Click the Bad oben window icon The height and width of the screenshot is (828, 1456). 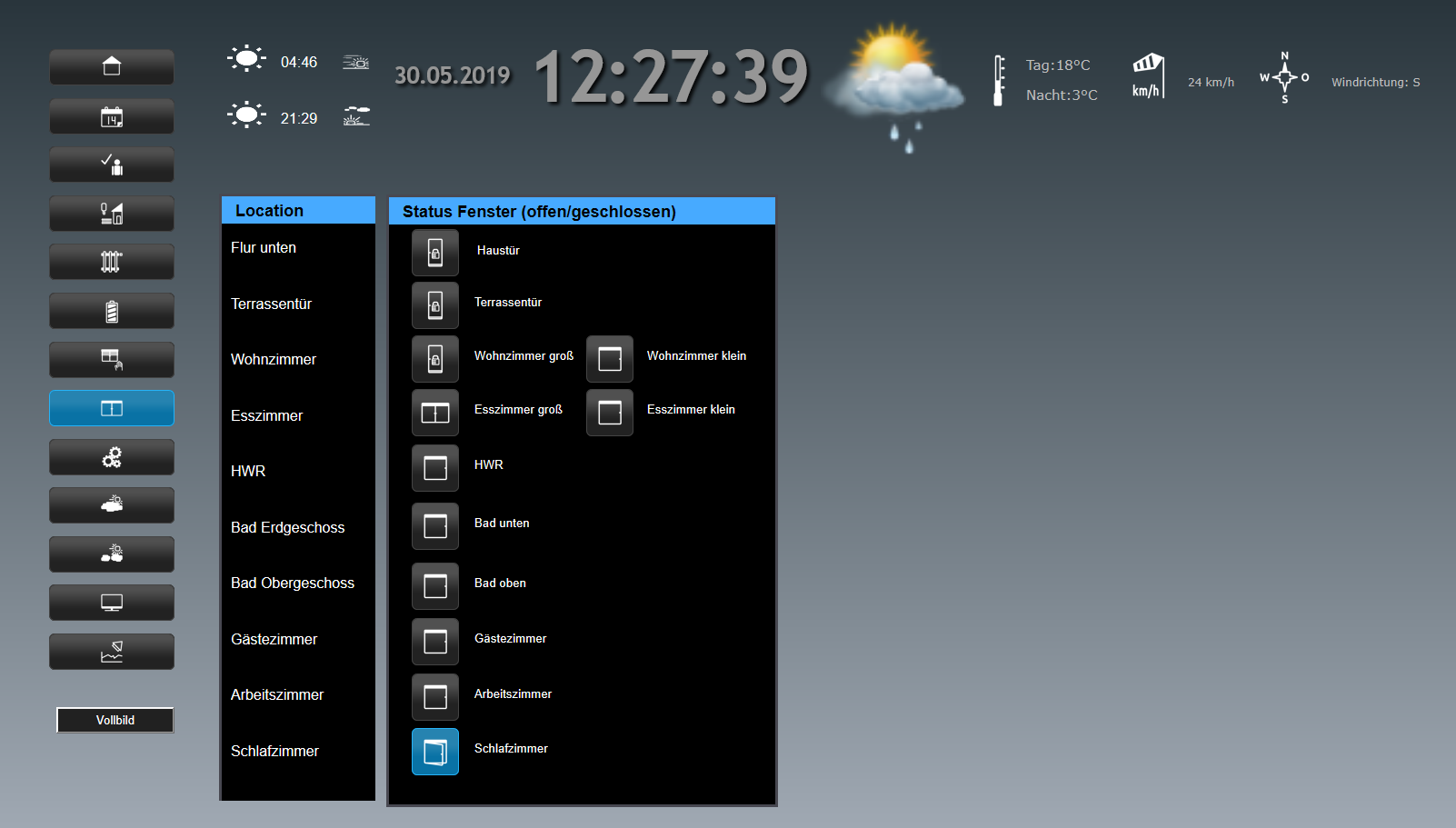(x=435, y=586)
